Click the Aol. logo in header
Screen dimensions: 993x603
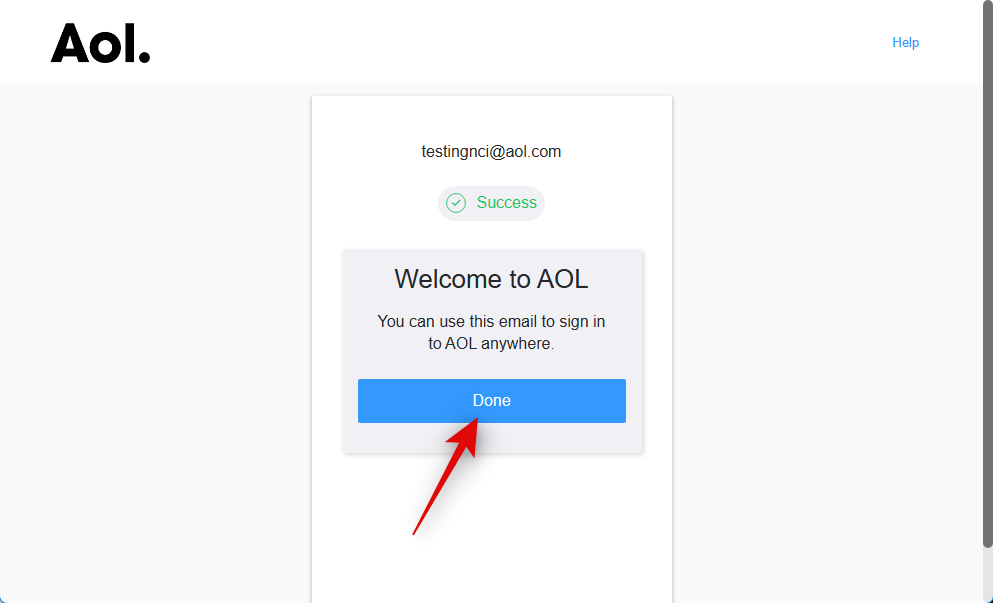100,43
